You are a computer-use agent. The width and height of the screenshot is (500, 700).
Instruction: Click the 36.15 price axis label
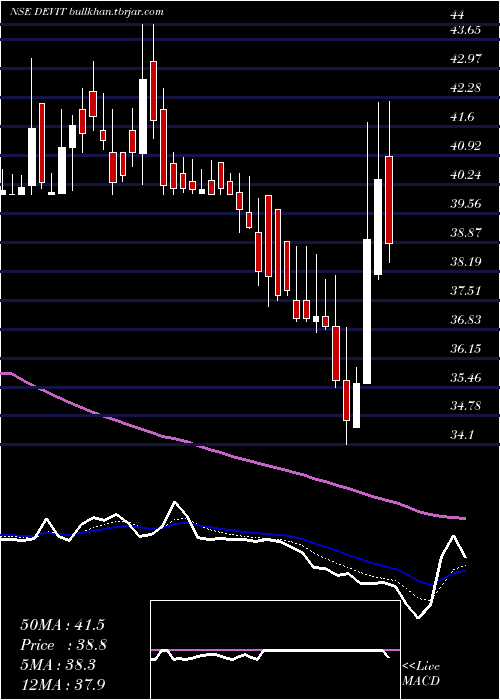point(466,348)
